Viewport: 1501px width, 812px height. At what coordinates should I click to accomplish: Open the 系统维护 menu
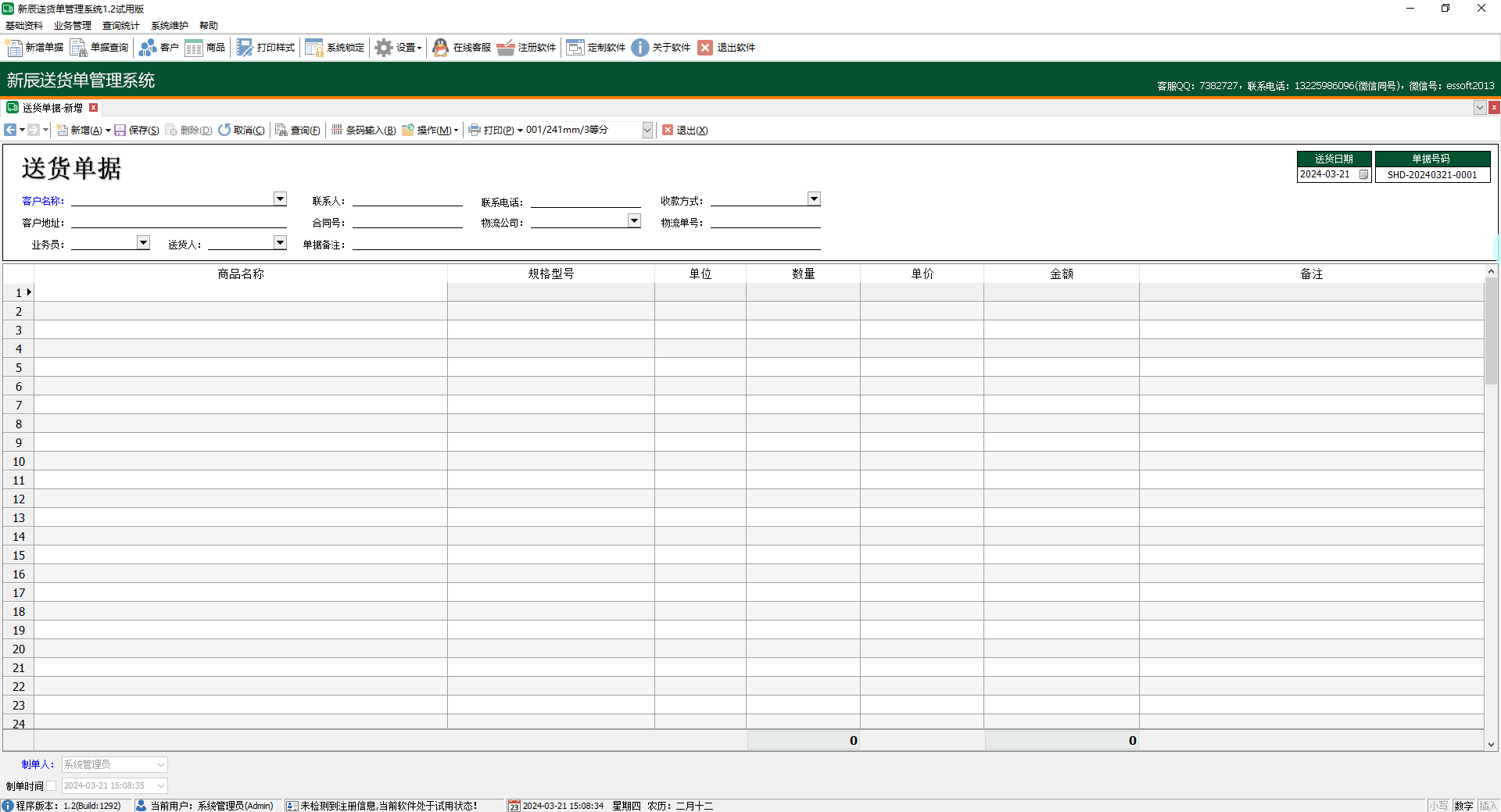tap(170, 26)
